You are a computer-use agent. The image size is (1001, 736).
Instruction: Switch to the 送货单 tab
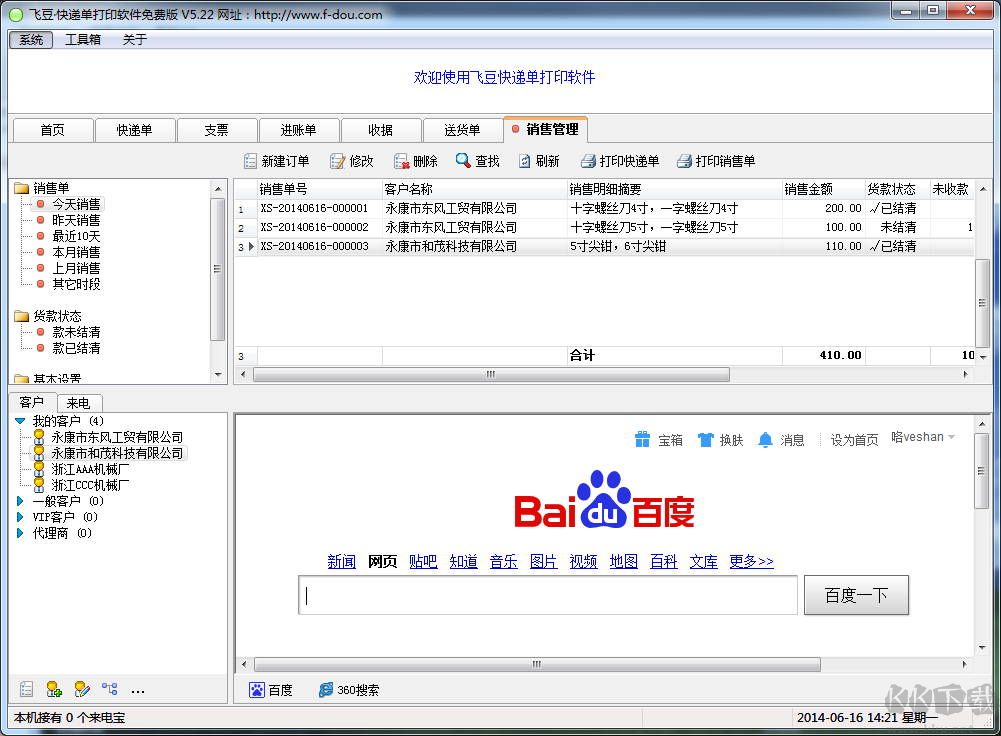click(462, 130)
